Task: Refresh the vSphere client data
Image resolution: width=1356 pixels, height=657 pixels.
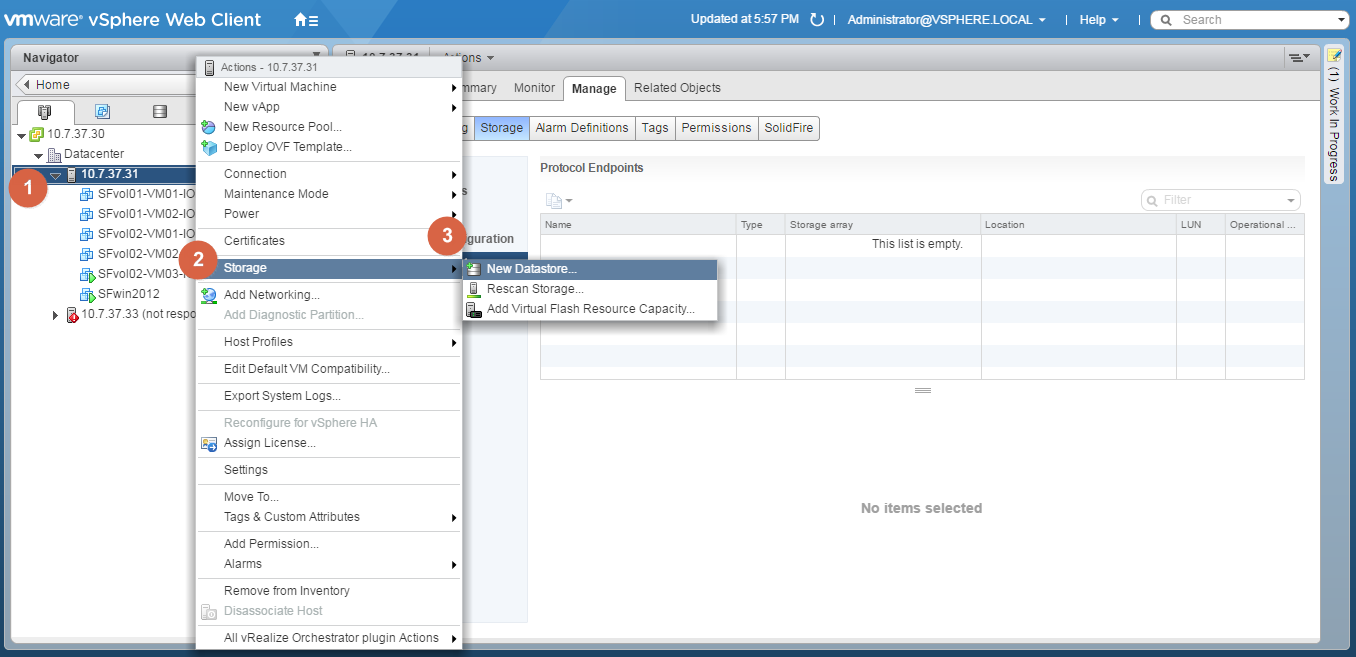Action: [x=817, y=20]
